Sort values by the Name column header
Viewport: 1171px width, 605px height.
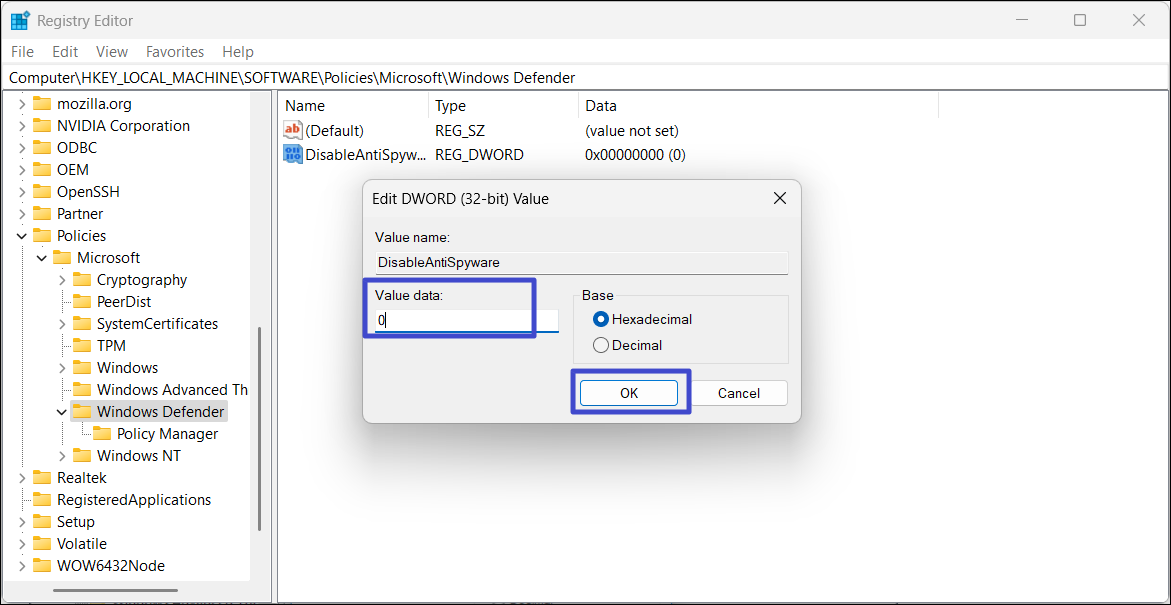[x=353, y=106]
